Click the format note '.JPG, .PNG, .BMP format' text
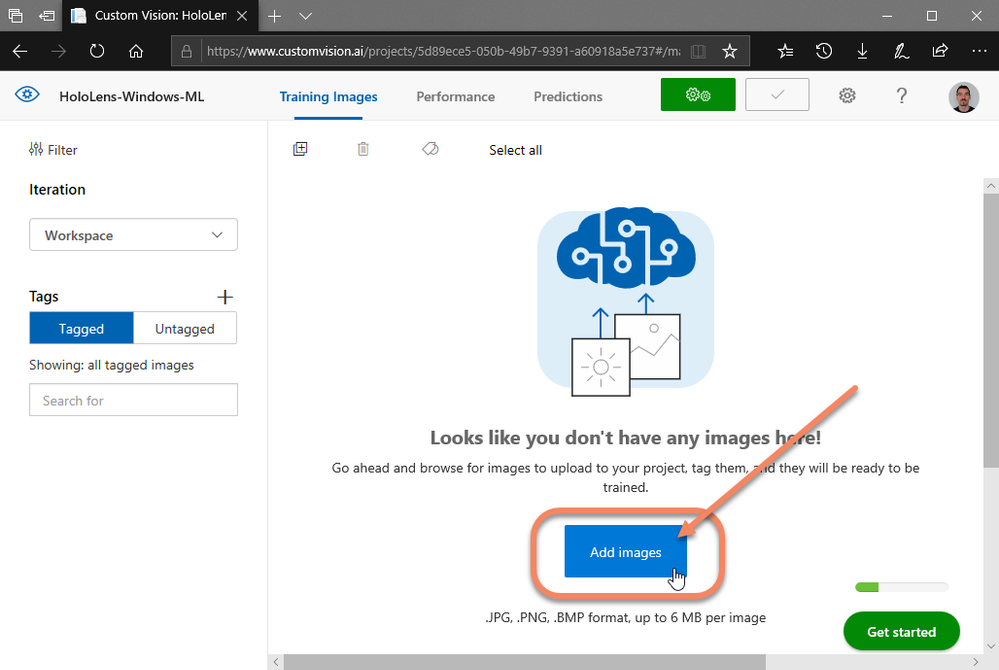Viewport: 999px width, 670px height. (x=626, y=618)
